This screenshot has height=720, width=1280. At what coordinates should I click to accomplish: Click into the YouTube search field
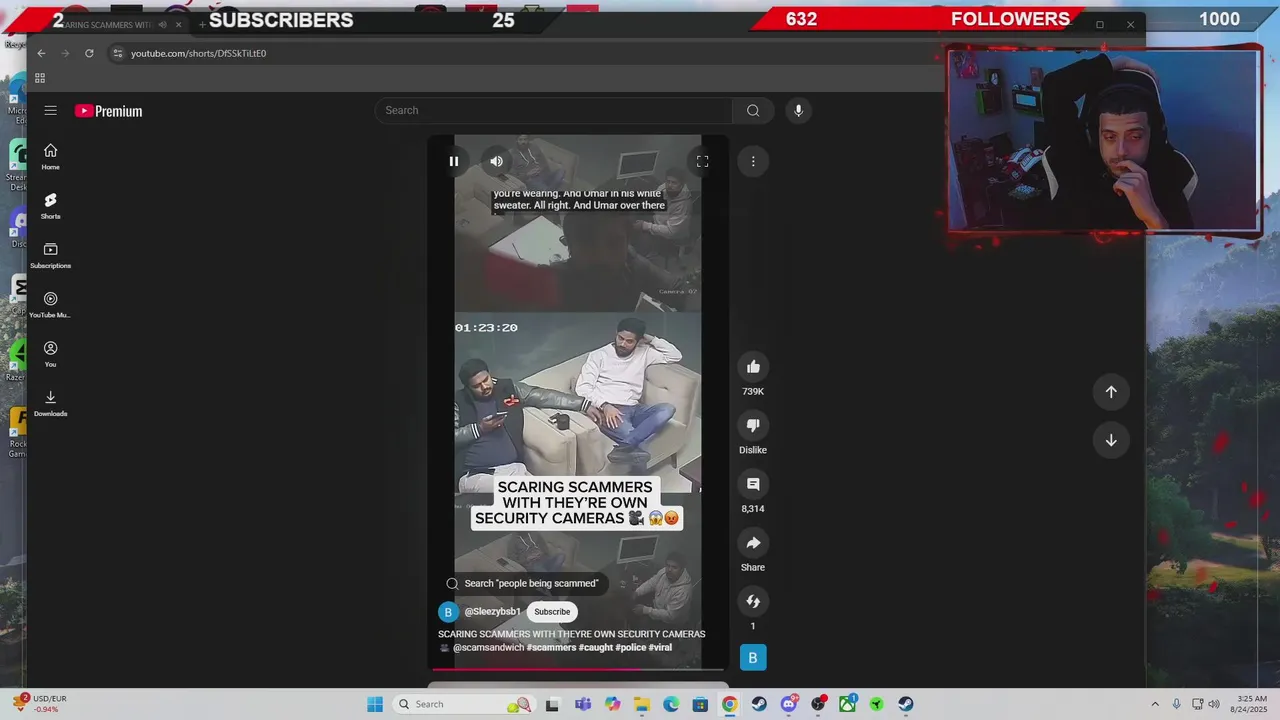click(x=553, y=110)
